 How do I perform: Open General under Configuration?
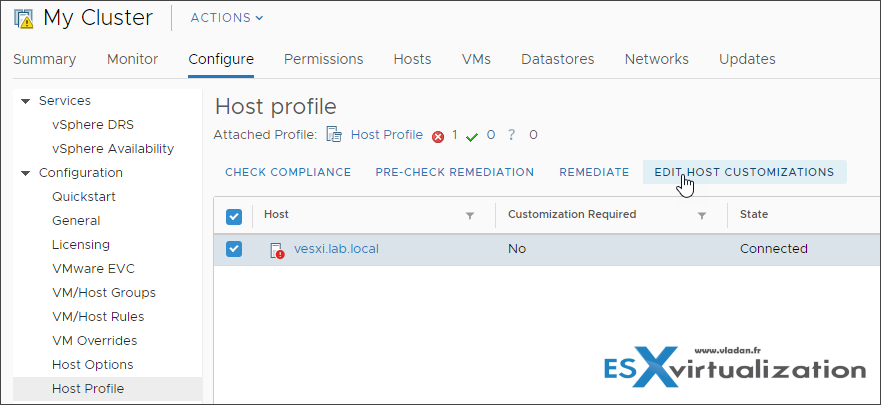coord(76,221)
